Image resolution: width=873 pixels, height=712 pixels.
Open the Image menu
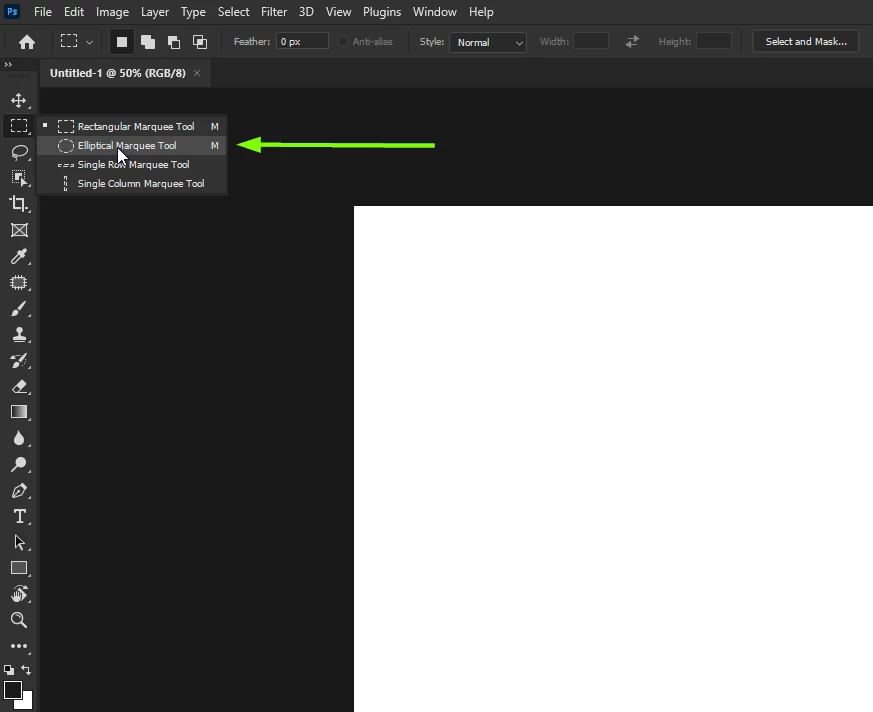click(x=112, y=12)
